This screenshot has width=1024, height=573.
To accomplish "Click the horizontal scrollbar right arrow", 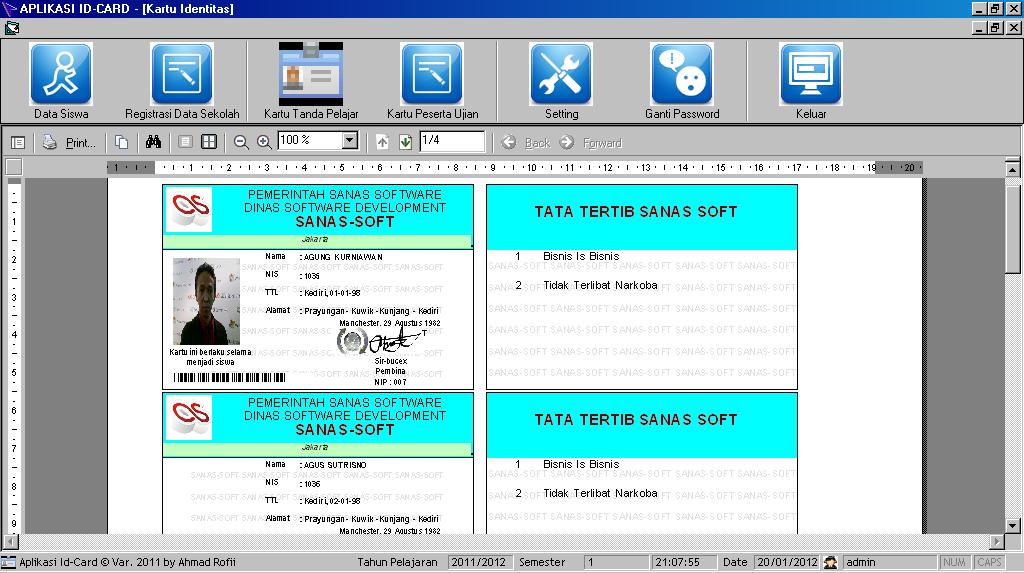I will click(x=997, y=542).
